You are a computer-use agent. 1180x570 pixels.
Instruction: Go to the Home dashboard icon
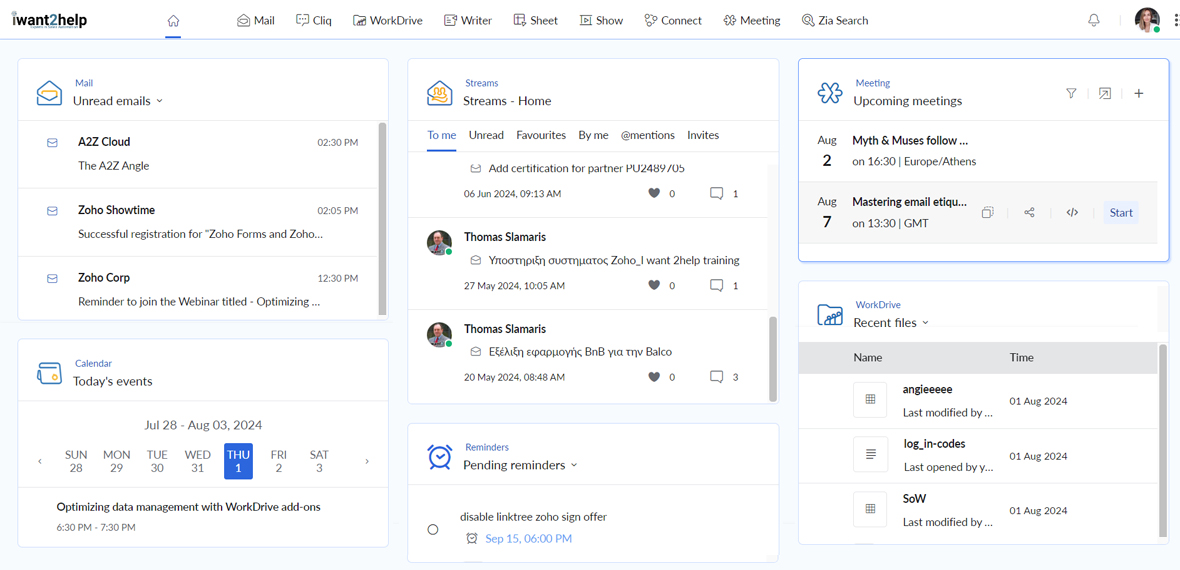coord(173,20)
